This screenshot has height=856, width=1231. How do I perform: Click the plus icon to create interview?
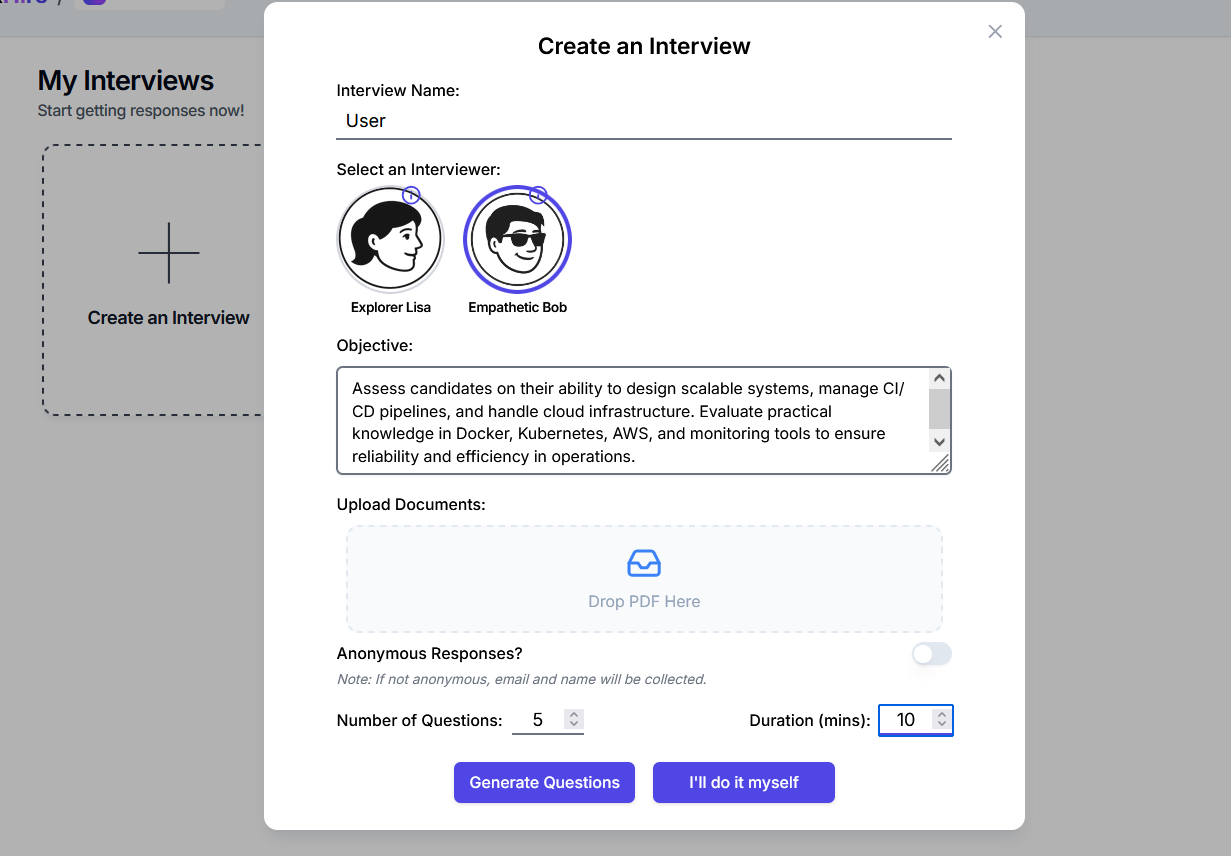point(168,253)
